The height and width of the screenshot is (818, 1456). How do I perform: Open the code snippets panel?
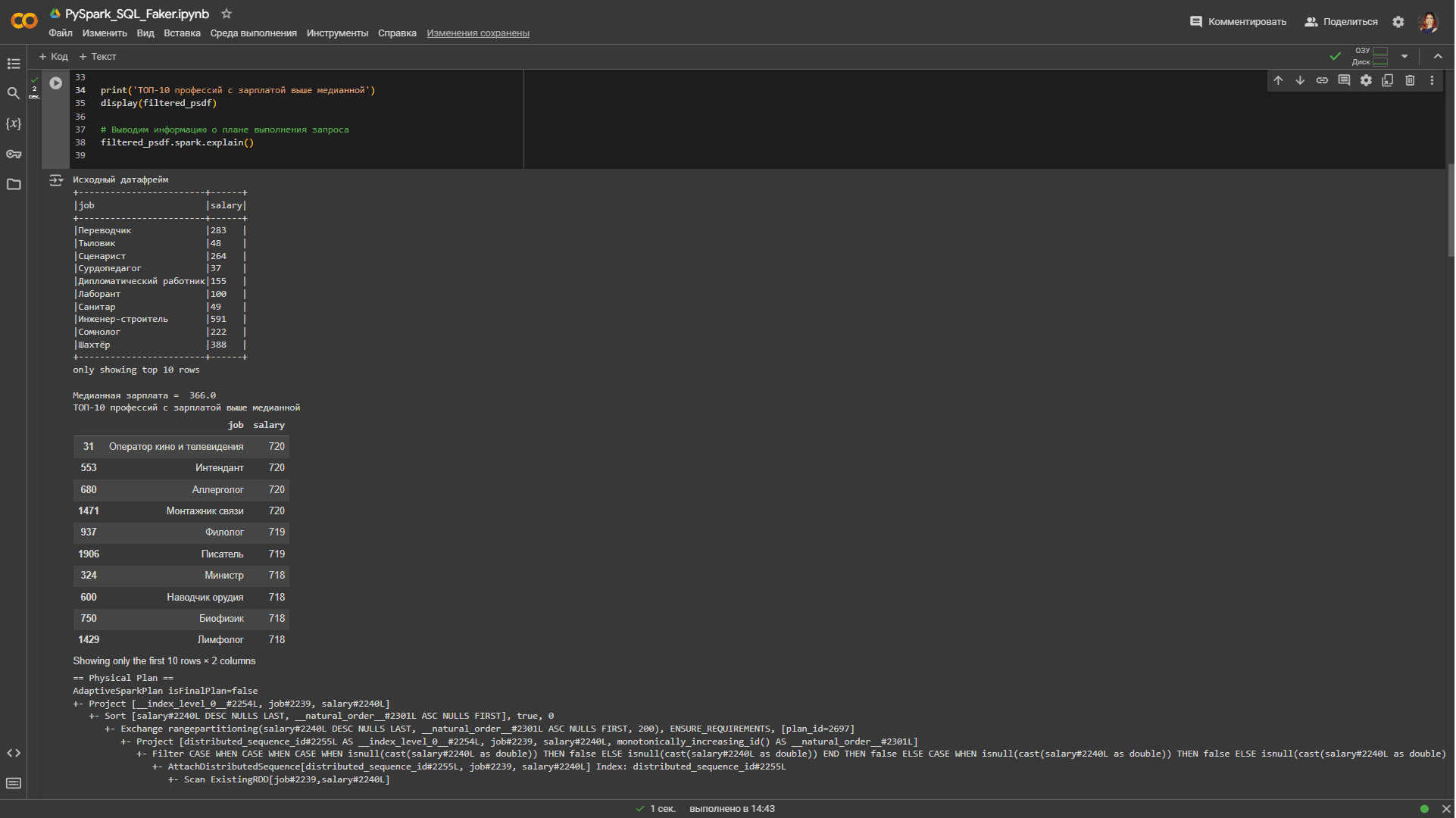[x=14, y=754]
